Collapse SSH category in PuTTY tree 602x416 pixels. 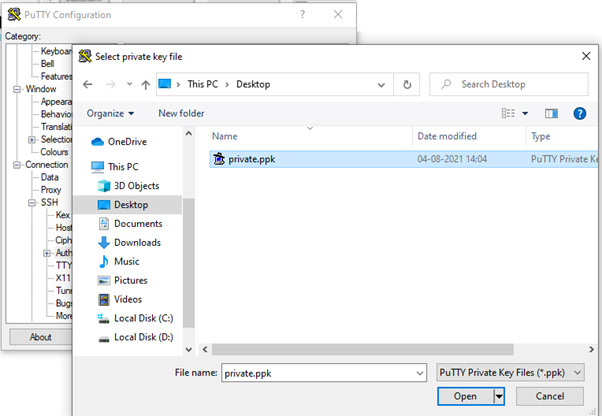[x=32, y=203]
